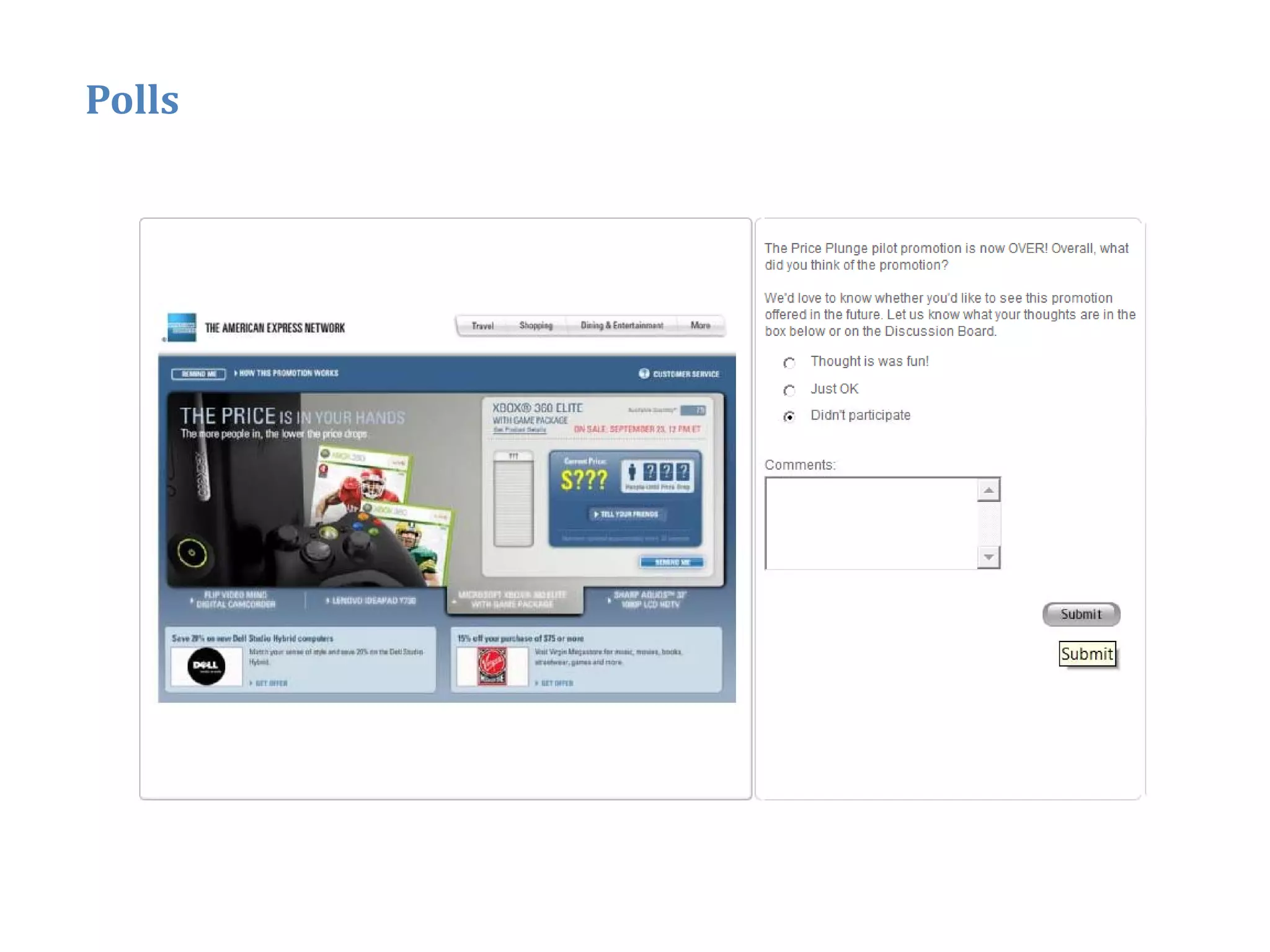Open the Travel tab
1270x952 pixels.
point(482,325)
